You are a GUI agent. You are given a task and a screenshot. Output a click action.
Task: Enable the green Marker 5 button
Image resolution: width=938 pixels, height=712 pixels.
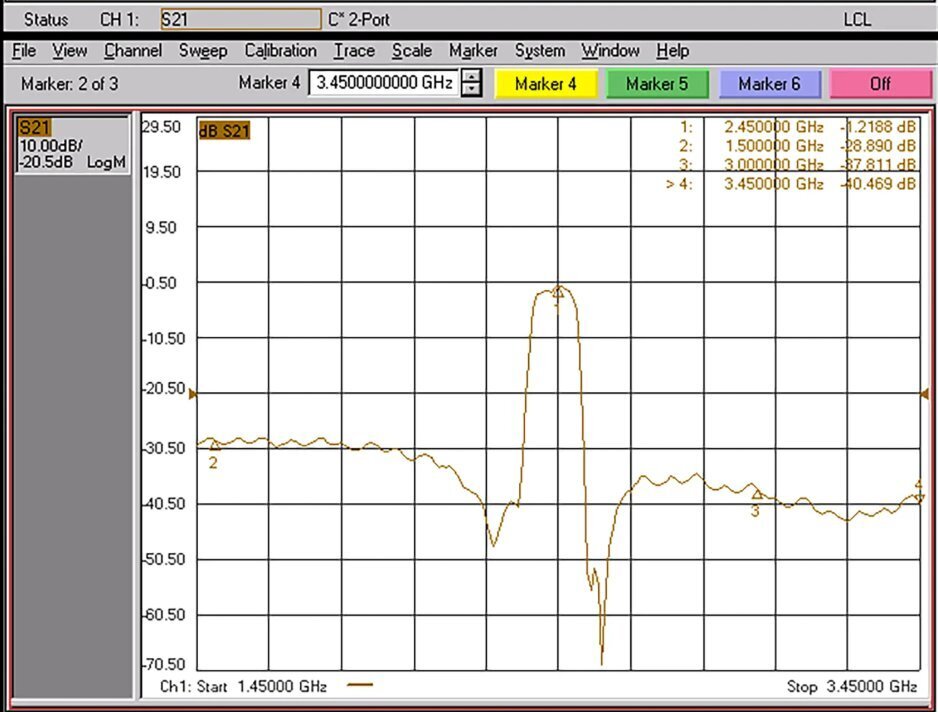point(657,84)
